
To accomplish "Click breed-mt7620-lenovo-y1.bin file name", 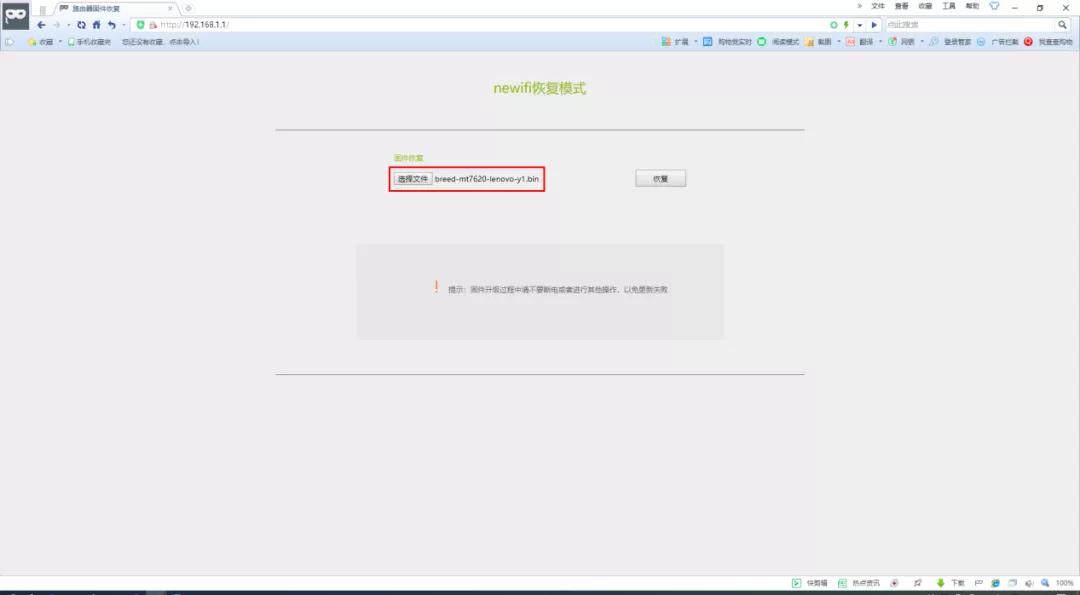I will point(486,179).
